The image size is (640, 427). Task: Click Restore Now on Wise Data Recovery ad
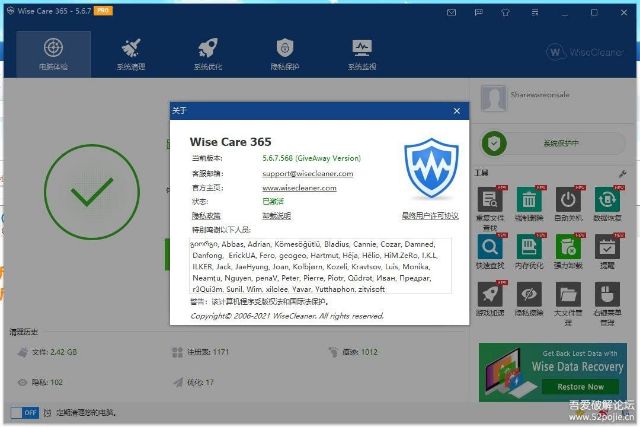coord(580,387)
